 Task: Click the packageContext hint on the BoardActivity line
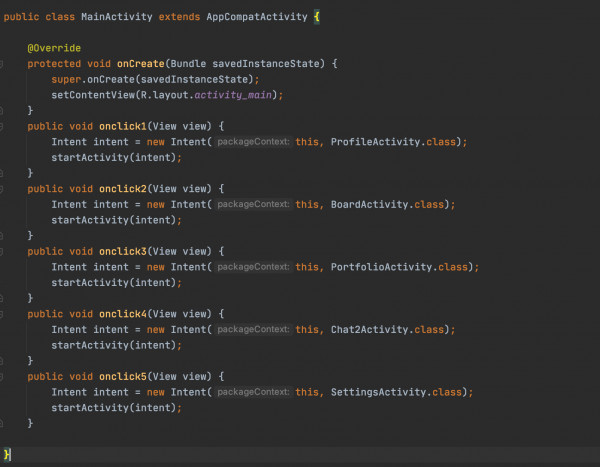click(x=253, y=204)
